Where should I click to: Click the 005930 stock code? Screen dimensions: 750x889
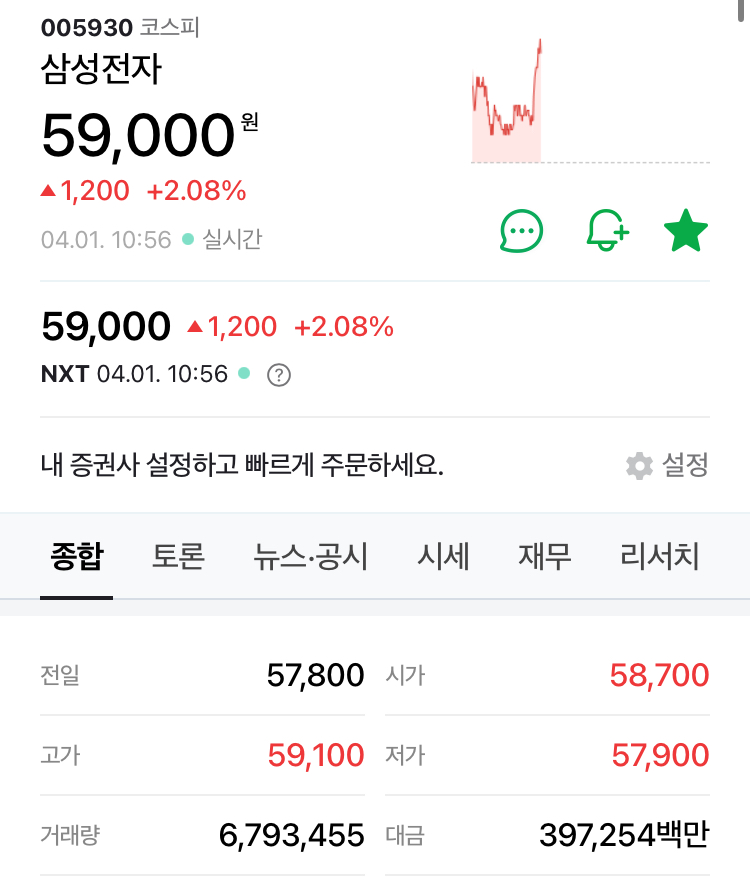pyautogui.click(x=86, y=27)
